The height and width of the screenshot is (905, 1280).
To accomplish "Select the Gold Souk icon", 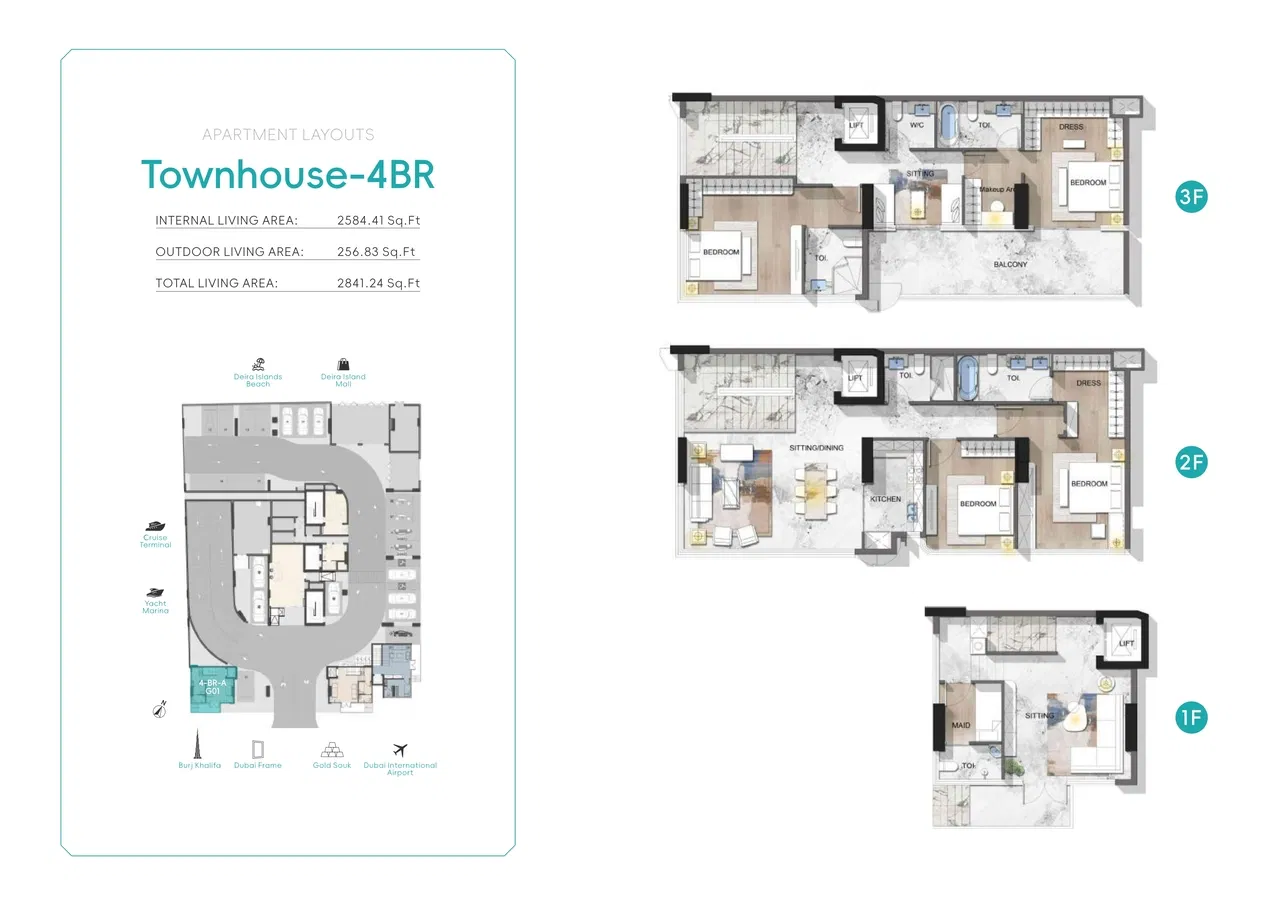I will click(332, 749).
